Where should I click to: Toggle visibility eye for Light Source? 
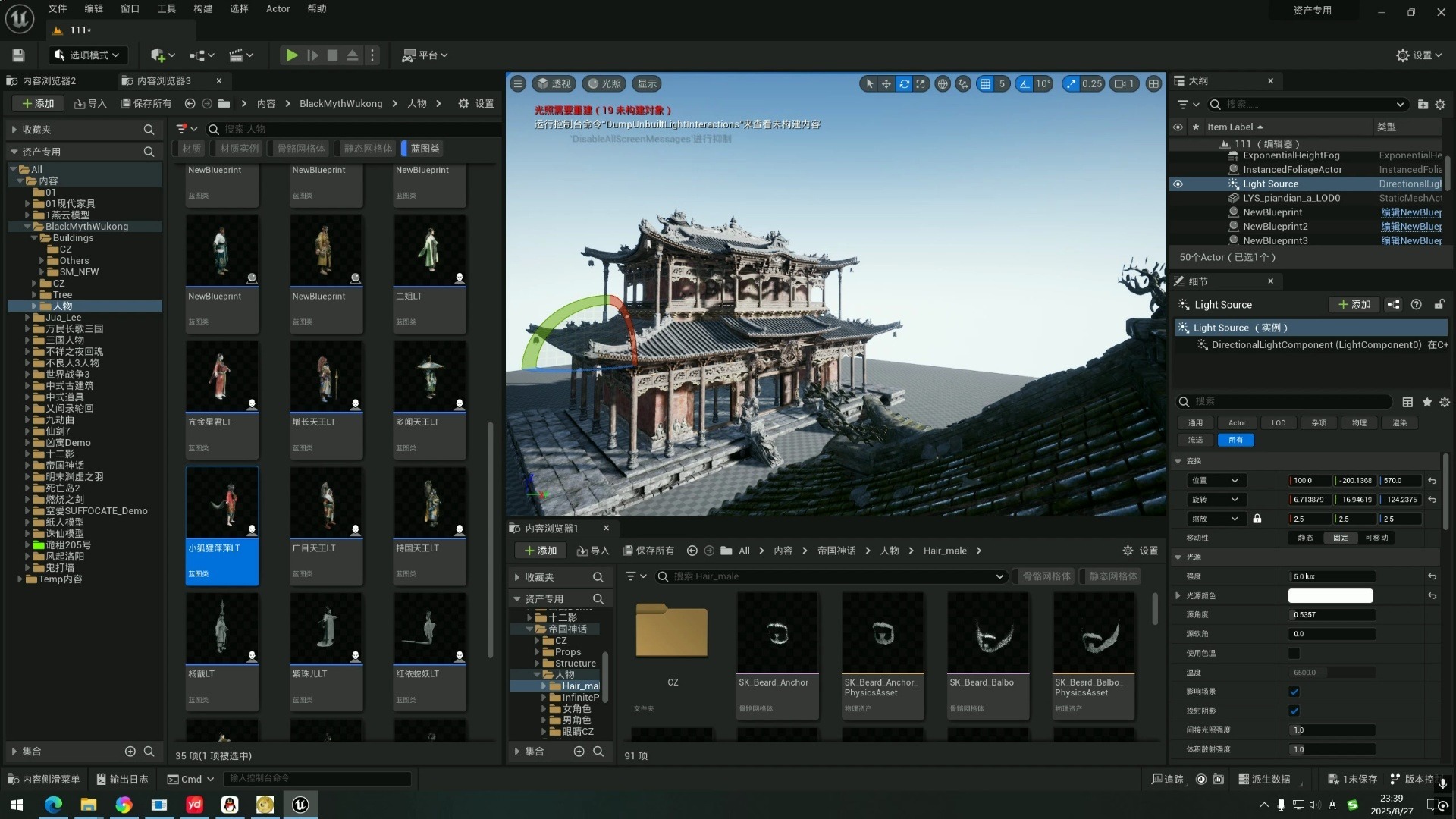point(1178,184)
